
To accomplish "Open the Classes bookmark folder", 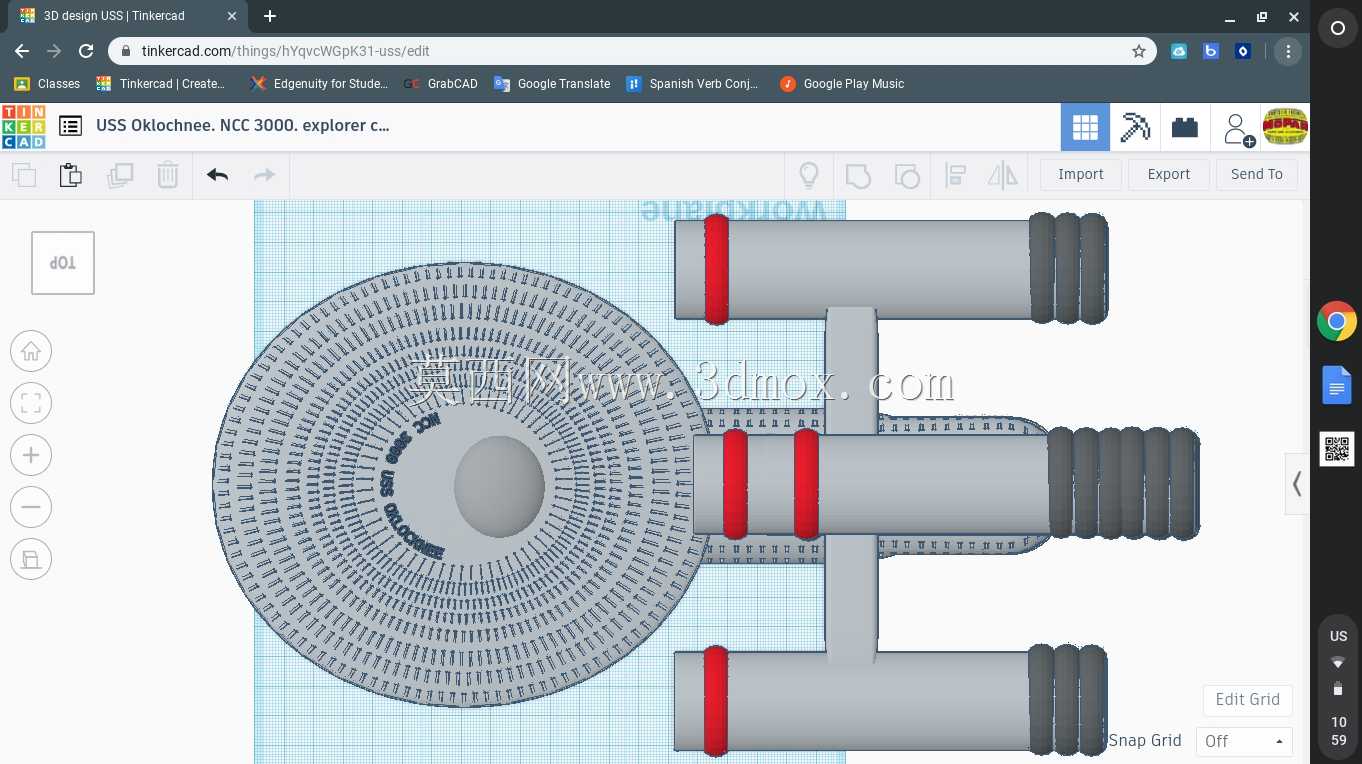I will coord(47,84).
